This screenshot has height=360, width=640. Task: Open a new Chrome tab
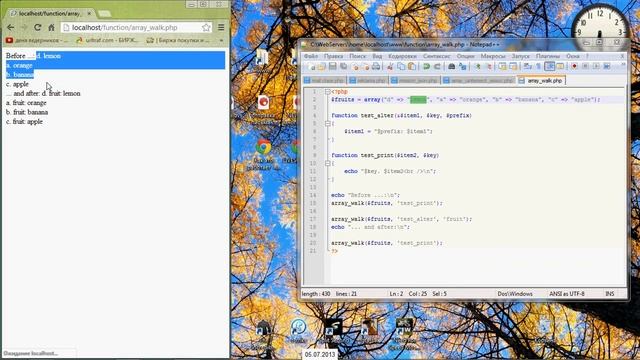tap(104, 13)
